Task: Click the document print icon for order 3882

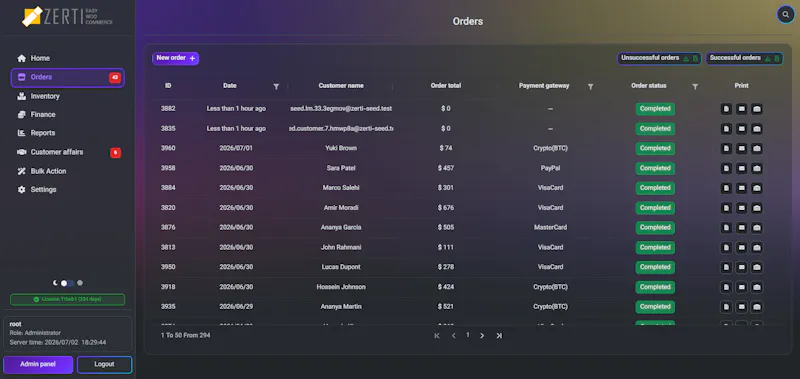Action: [726, 109]
